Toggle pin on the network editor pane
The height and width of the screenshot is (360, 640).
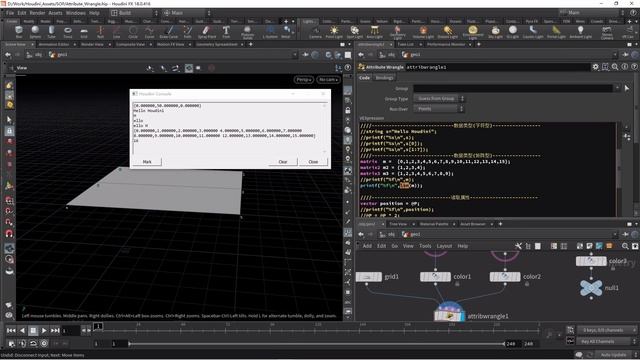626,234
